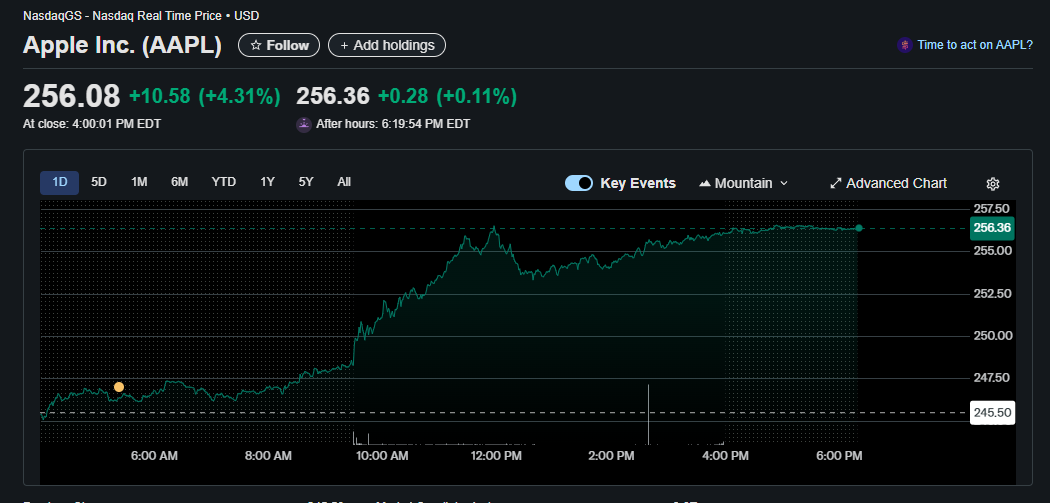Click the +10.58 (+4.31%) change value

205,96
